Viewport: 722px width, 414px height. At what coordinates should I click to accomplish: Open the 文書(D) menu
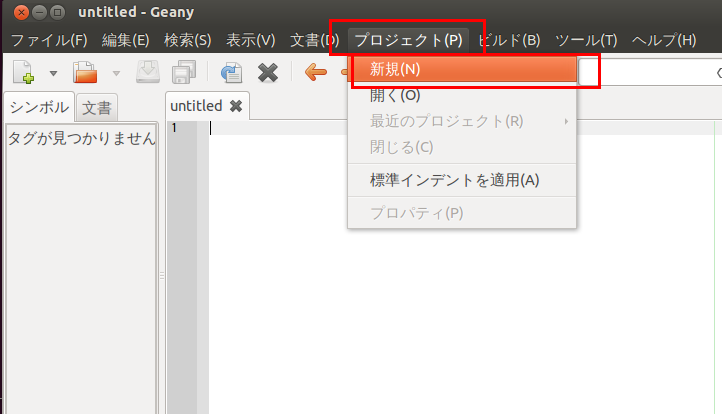click(x=314, y=40)
